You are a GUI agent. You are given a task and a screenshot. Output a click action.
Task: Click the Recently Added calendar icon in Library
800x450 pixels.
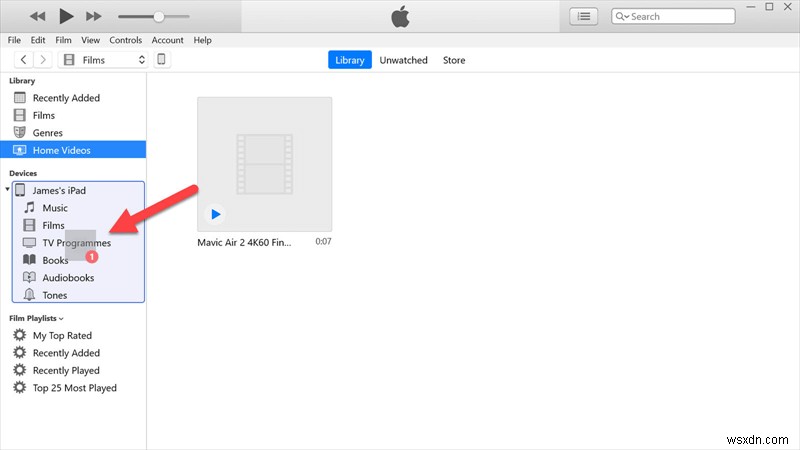click(19, 97)
